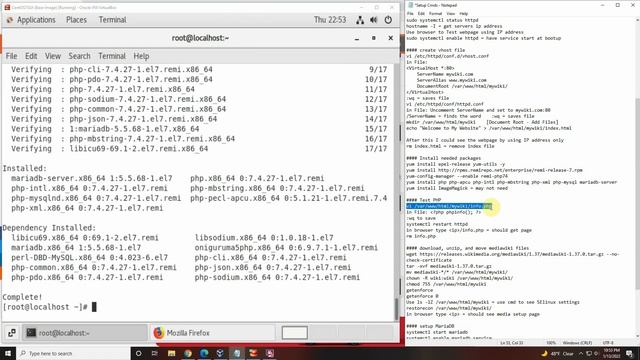
Task: Click the Windows 'Type here to search' box
Action: point(73,353)
